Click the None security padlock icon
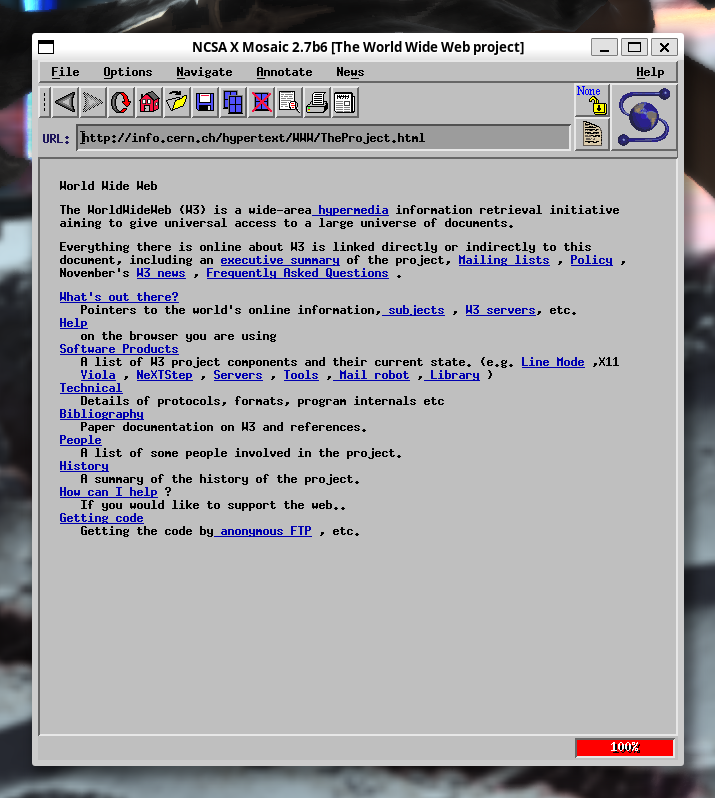The image size is (715, 798). point(592,100)
